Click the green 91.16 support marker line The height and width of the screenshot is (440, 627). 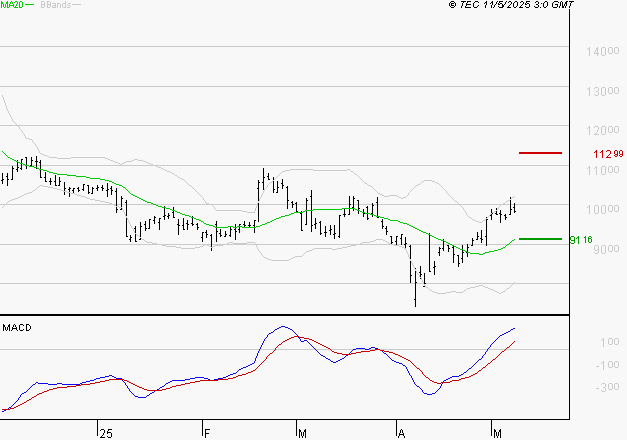(x=540, y=239)
